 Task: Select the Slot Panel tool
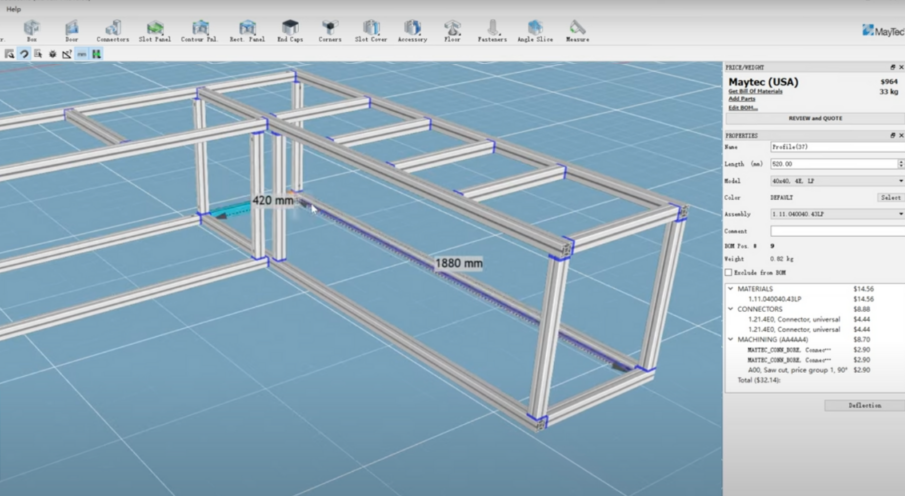point(155,31)
